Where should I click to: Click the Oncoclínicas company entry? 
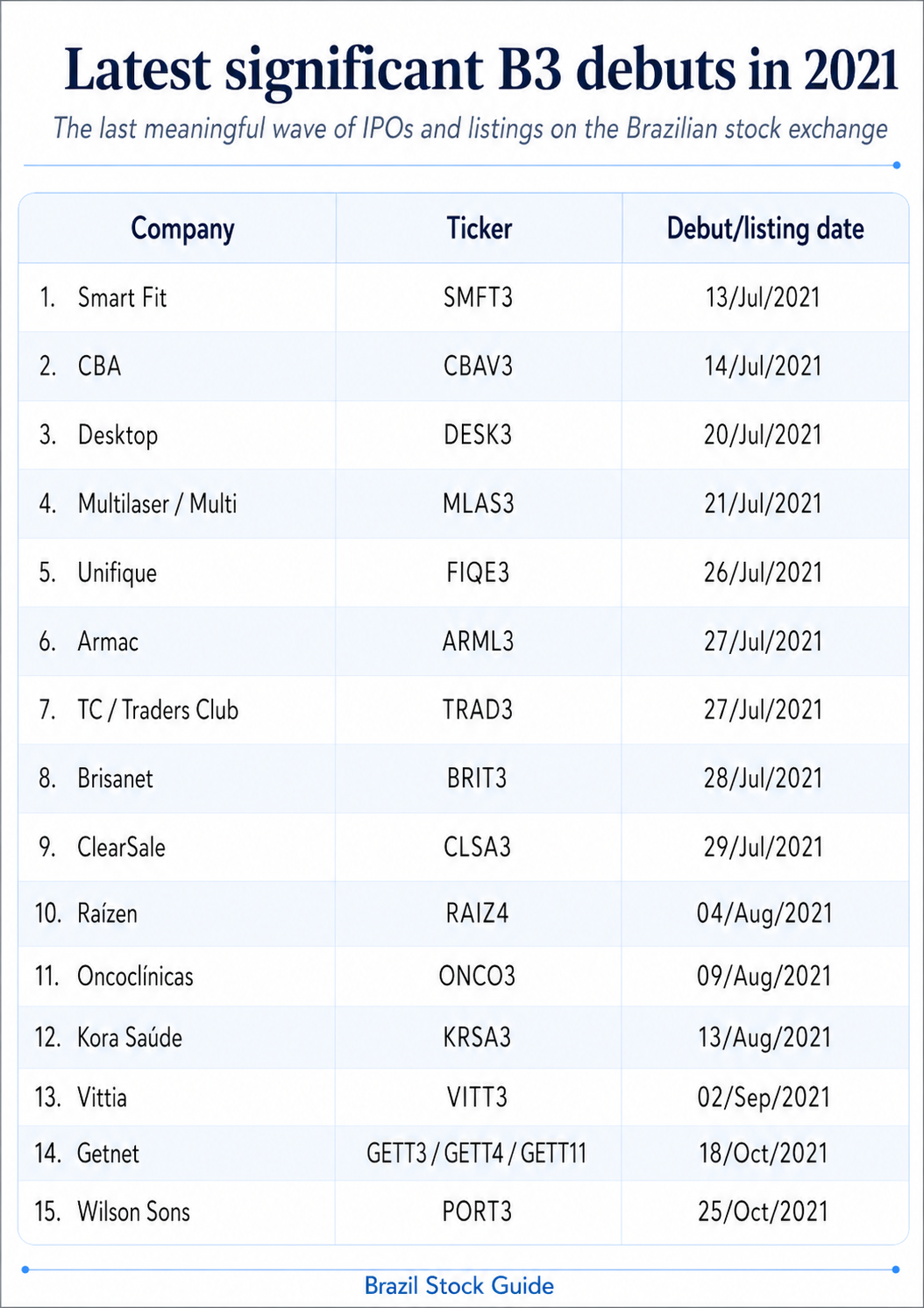(135, 976)
